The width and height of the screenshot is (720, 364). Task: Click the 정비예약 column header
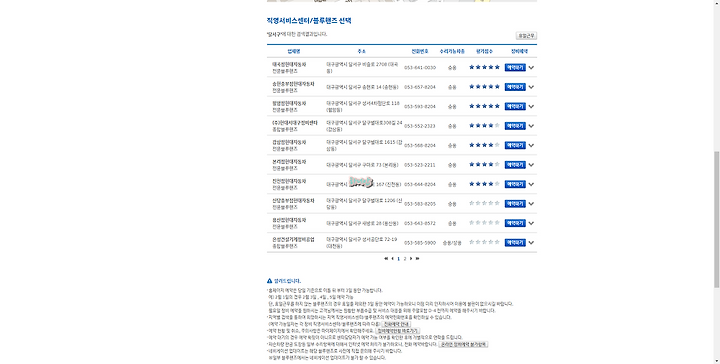point(519,51)
